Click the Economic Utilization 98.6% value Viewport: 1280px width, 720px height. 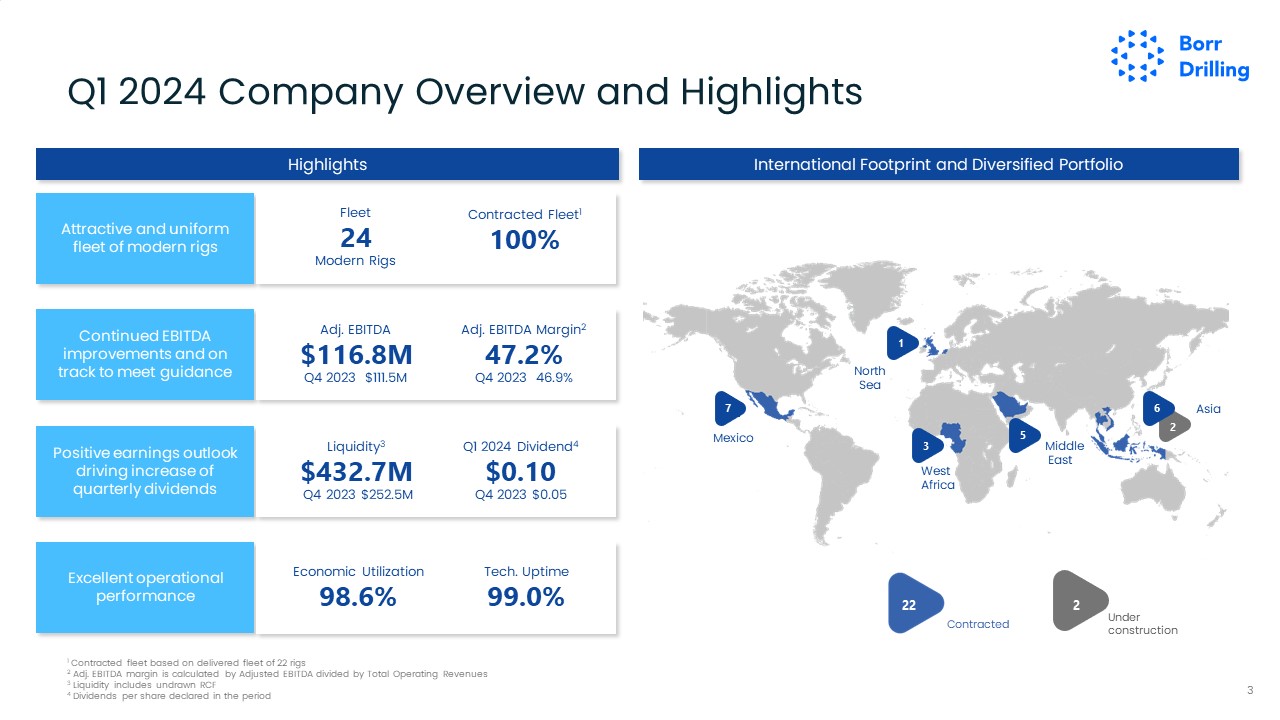(x=357, y=597)
